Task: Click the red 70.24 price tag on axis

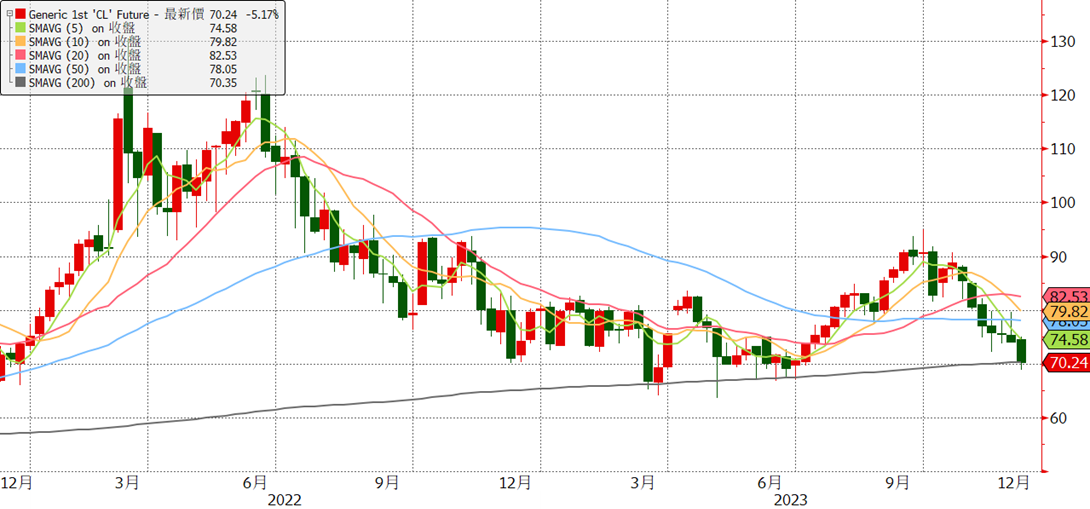Action: click(1064, 362)
